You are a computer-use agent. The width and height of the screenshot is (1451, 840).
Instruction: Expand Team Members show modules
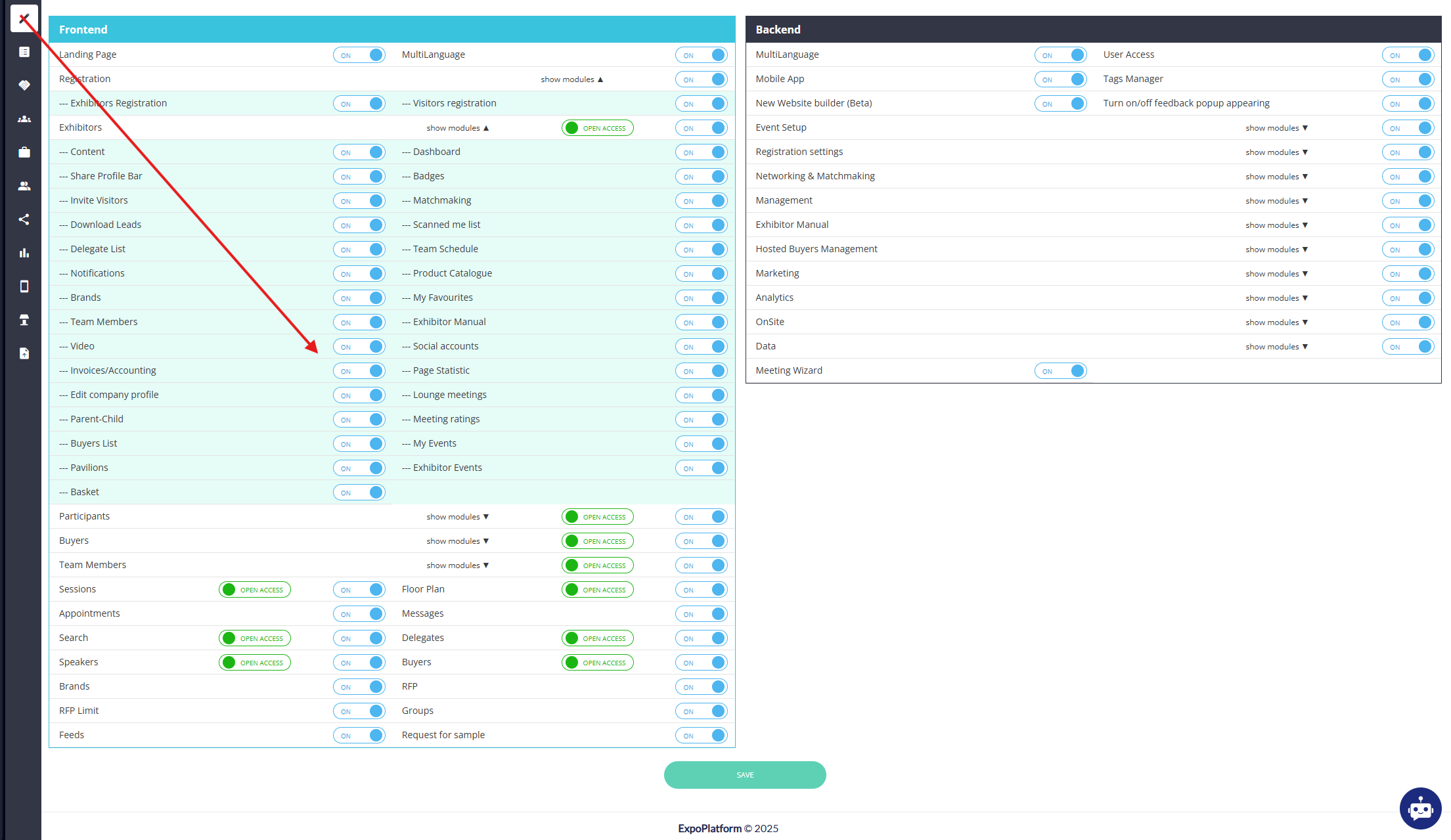tap(457, 565)
